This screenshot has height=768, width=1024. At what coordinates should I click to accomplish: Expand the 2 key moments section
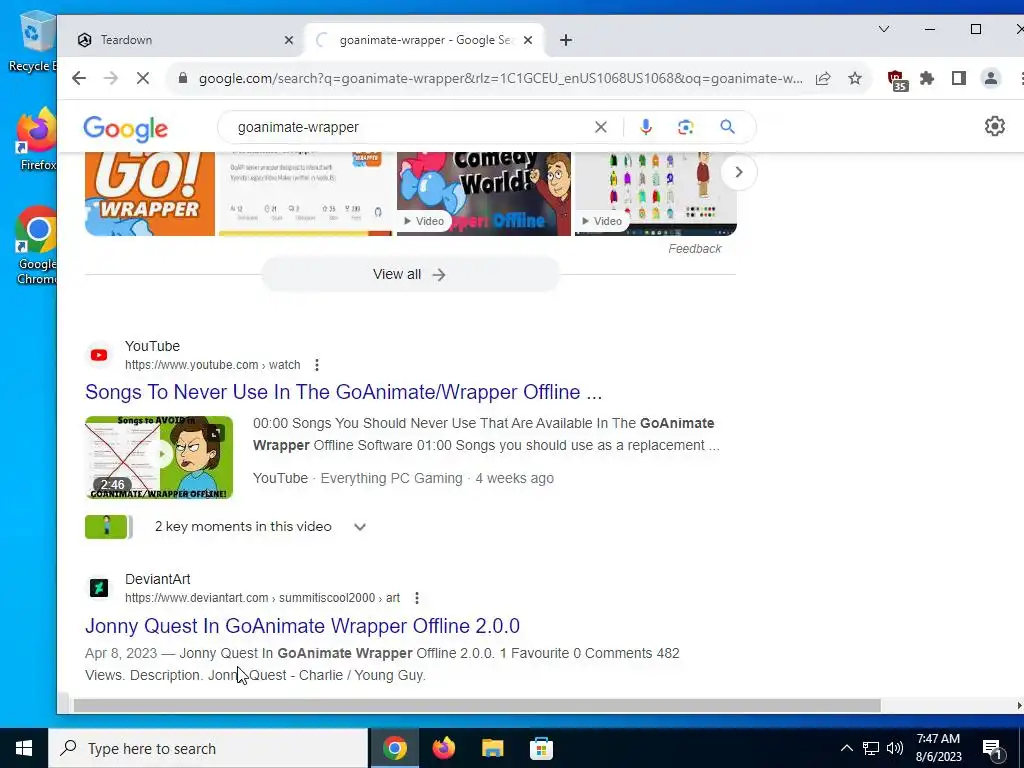(360, 527)
